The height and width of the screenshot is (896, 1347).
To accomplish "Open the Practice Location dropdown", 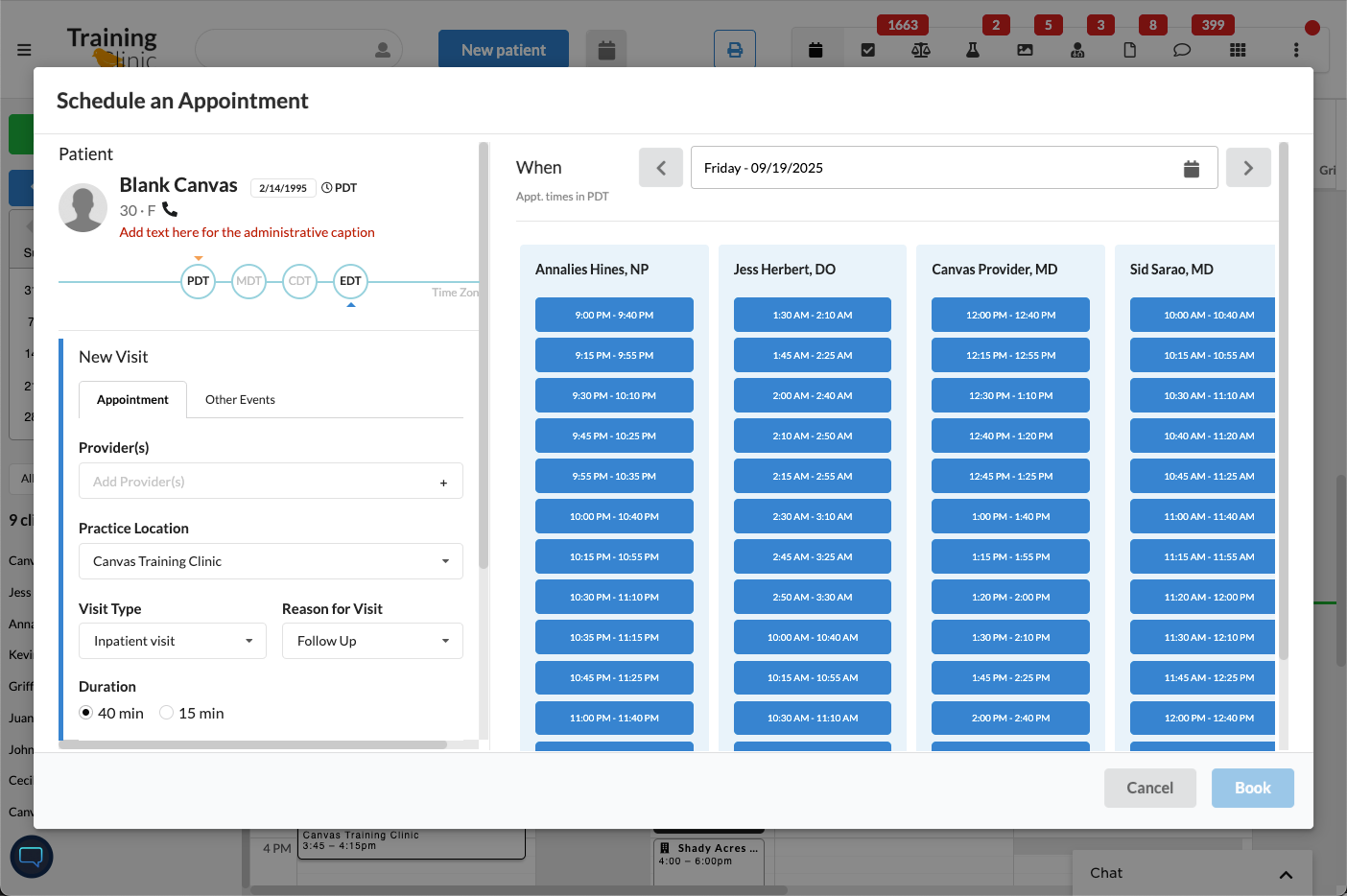I will click(271, 561).
